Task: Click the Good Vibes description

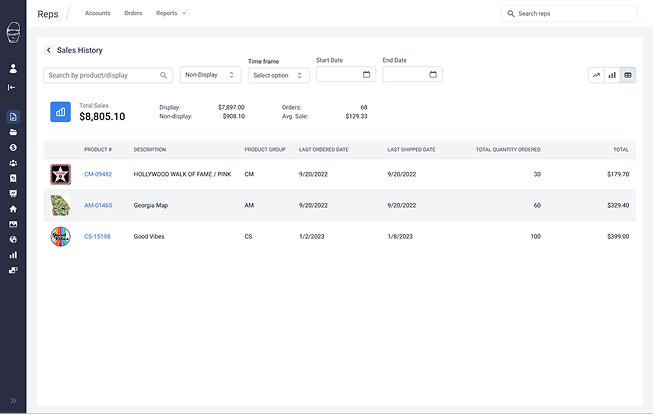Action: click(149, 237)
